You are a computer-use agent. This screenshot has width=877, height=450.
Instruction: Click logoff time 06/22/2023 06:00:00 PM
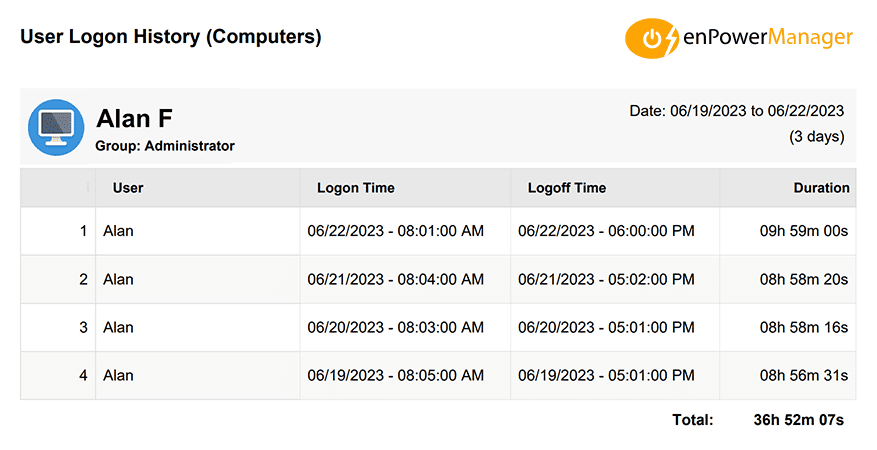coord(606,232)
